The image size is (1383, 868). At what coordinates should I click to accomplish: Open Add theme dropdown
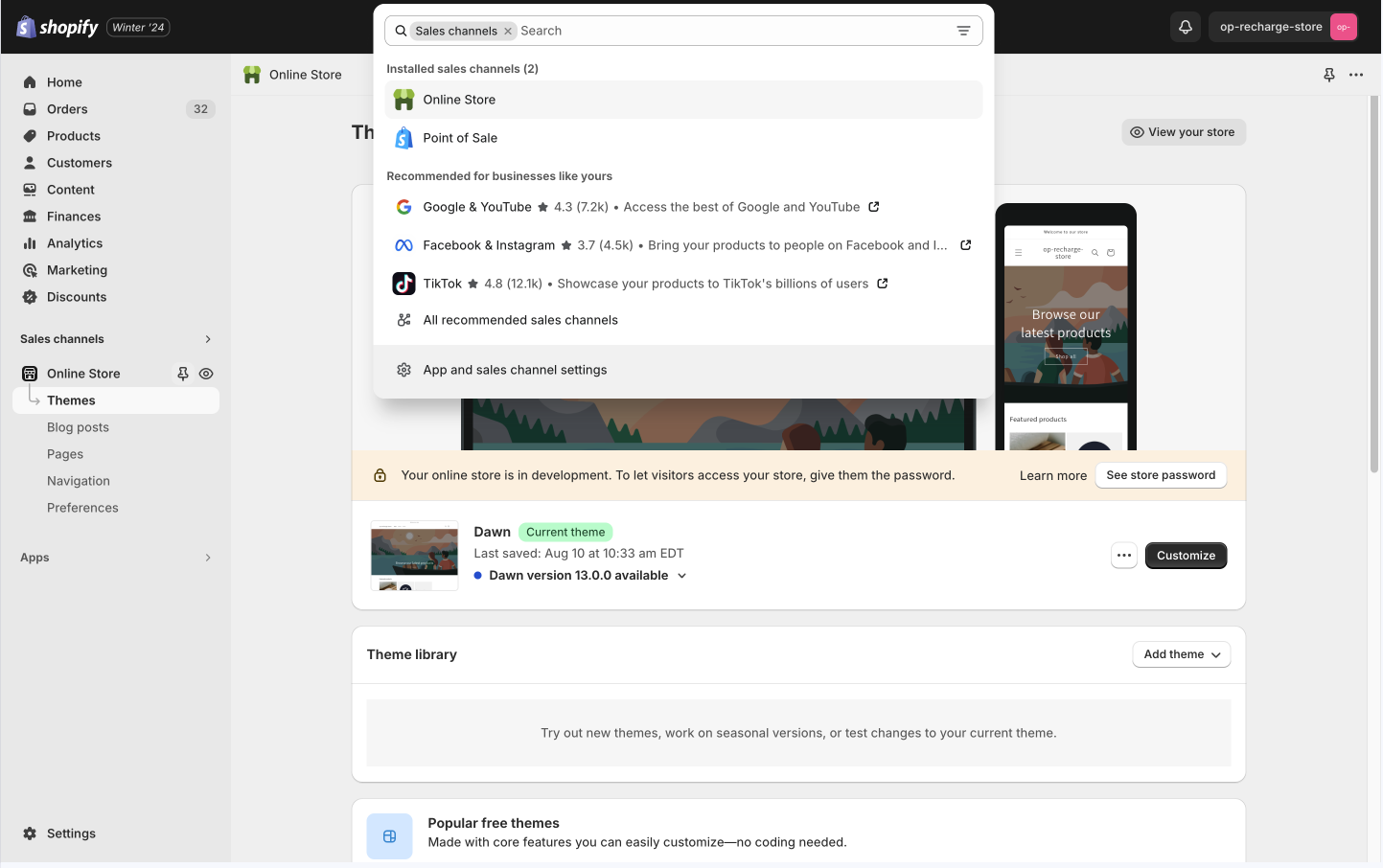point(1182,654)
